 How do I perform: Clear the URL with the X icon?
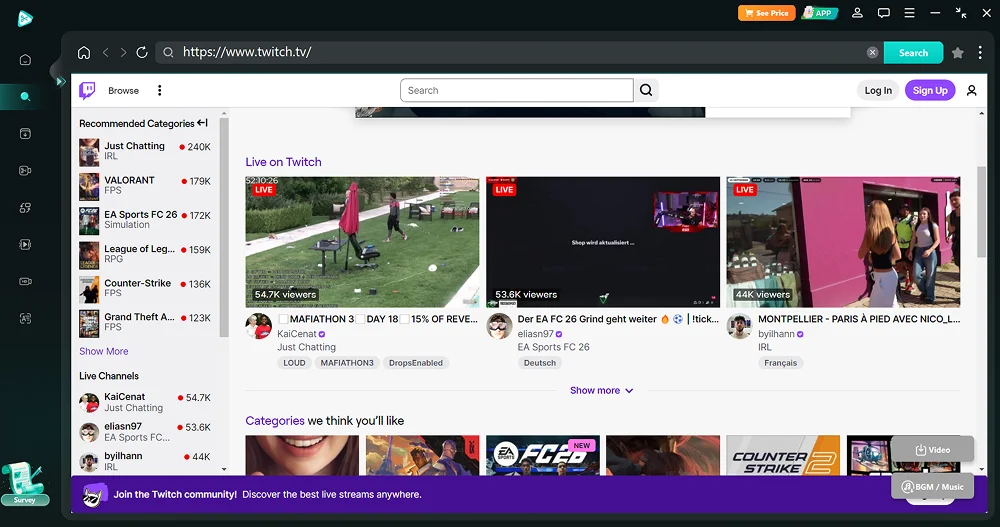(872, 53)
